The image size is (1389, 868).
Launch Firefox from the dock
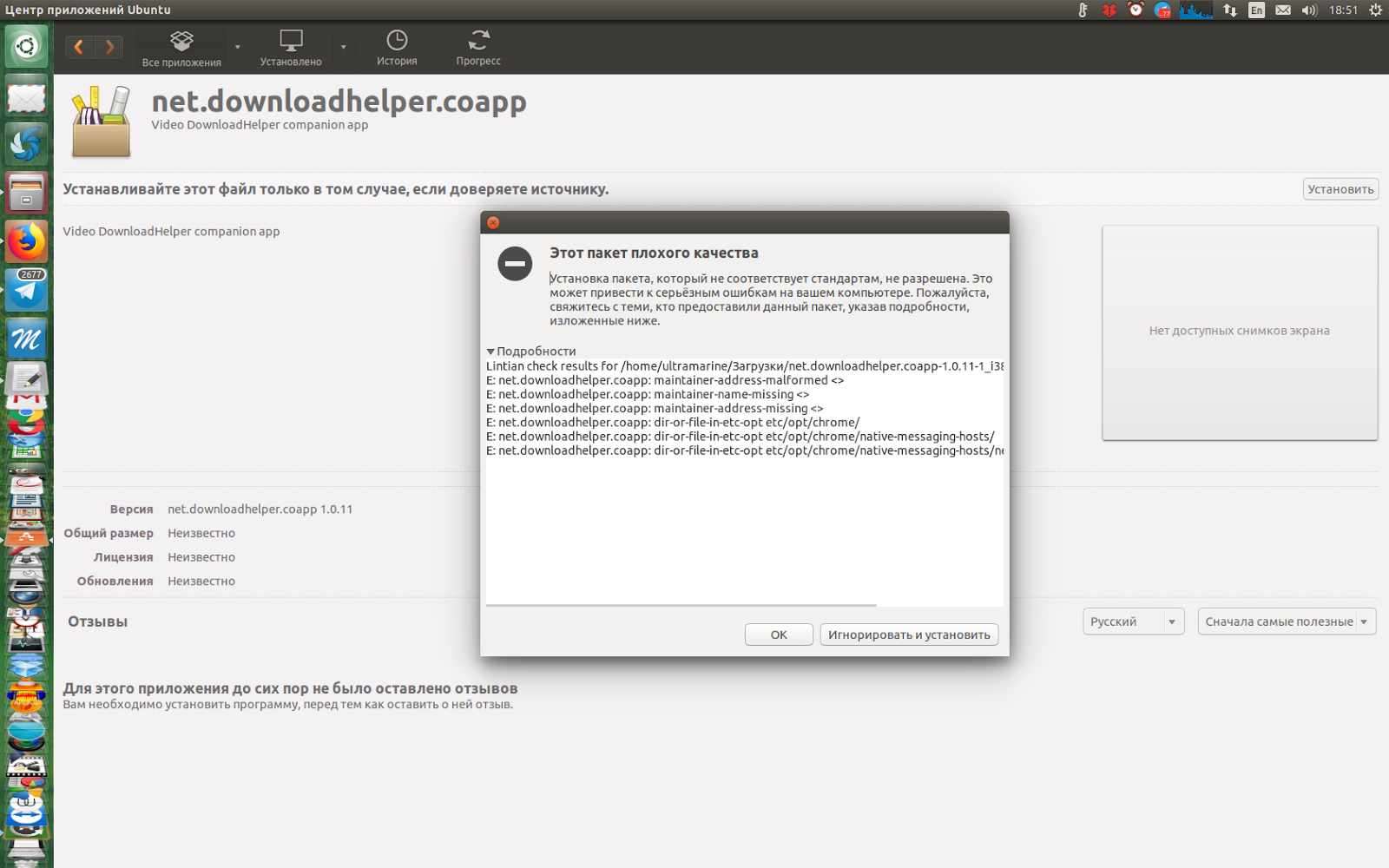(x=26, y=240)
